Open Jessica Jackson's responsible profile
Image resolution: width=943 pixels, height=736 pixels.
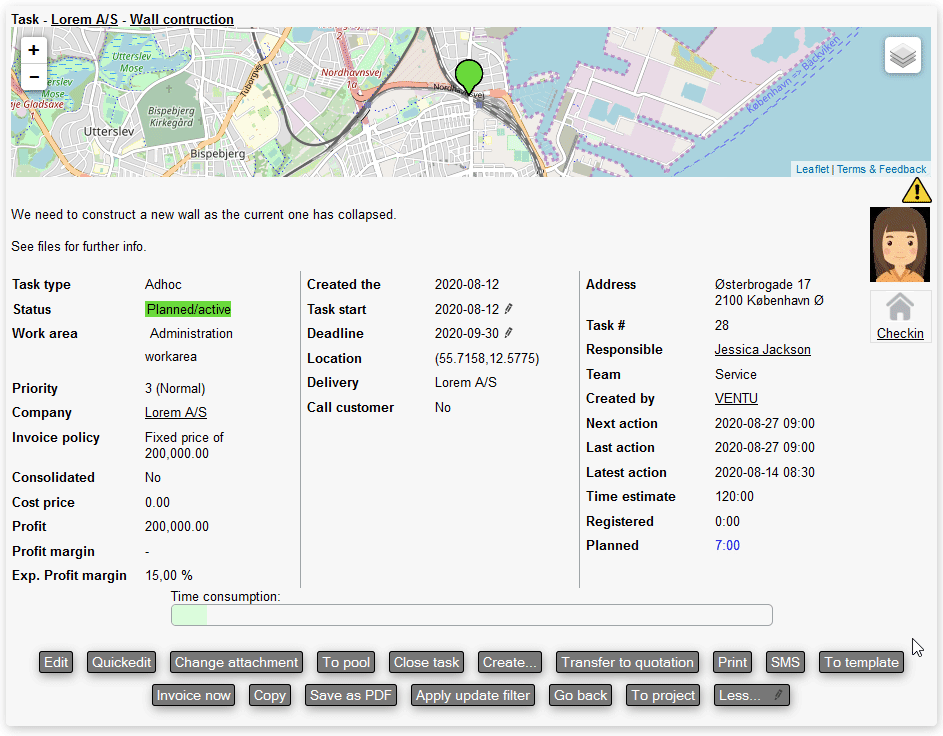click(762, 350)
